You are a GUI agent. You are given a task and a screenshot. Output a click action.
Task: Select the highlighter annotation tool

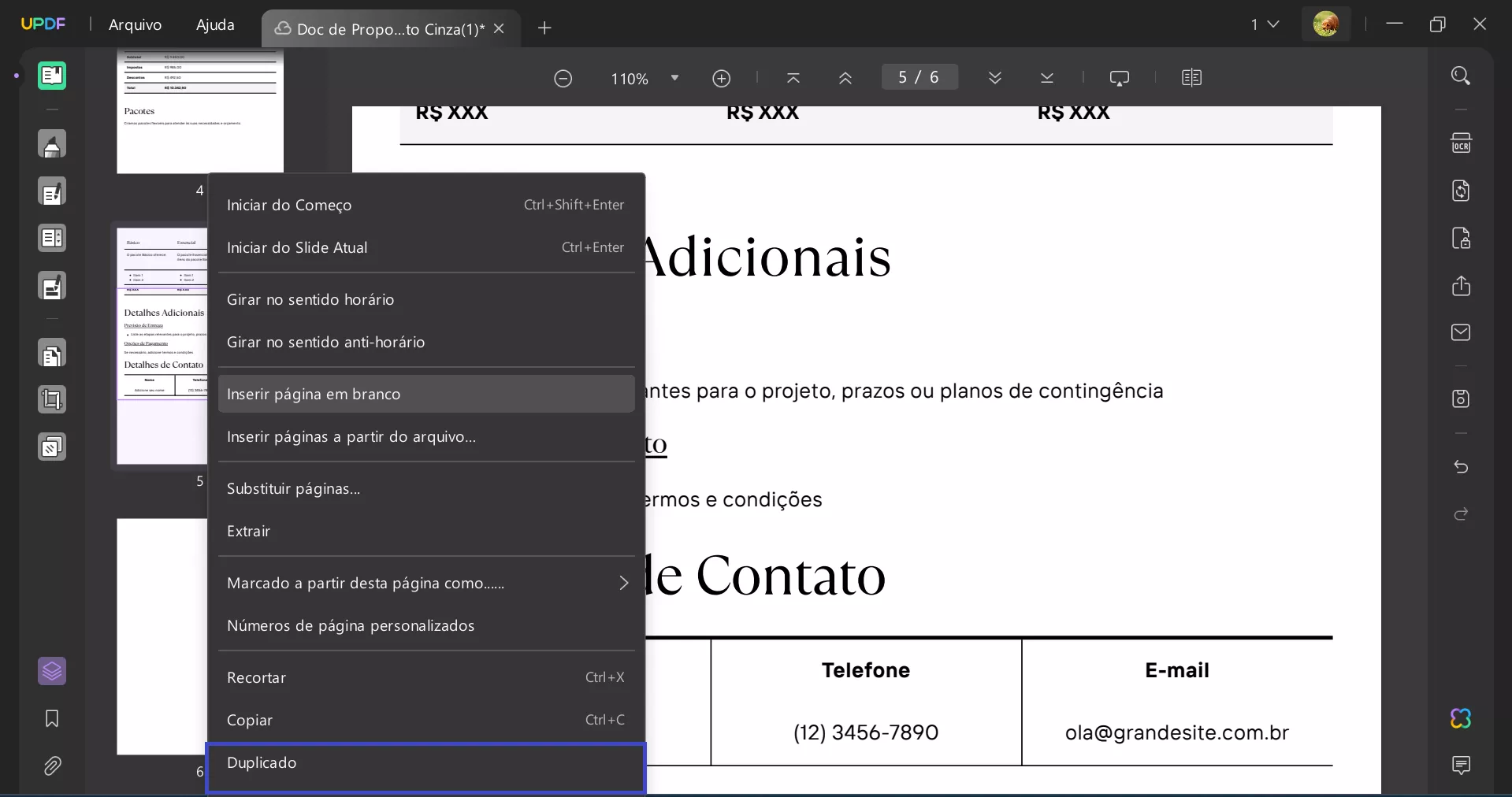pos(53,144)
